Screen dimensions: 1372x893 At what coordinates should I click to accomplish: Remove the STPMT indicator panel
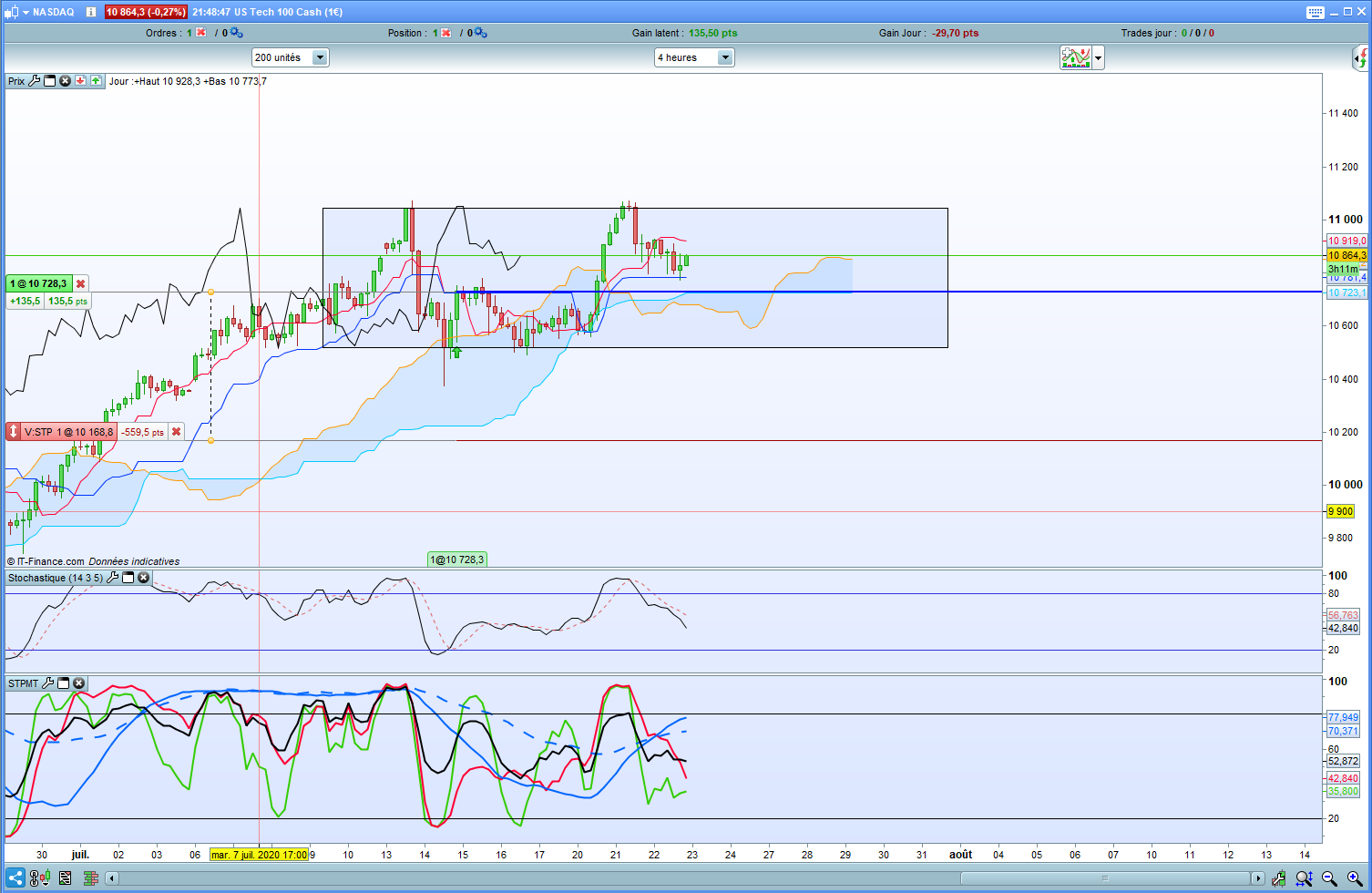[79, 683]
